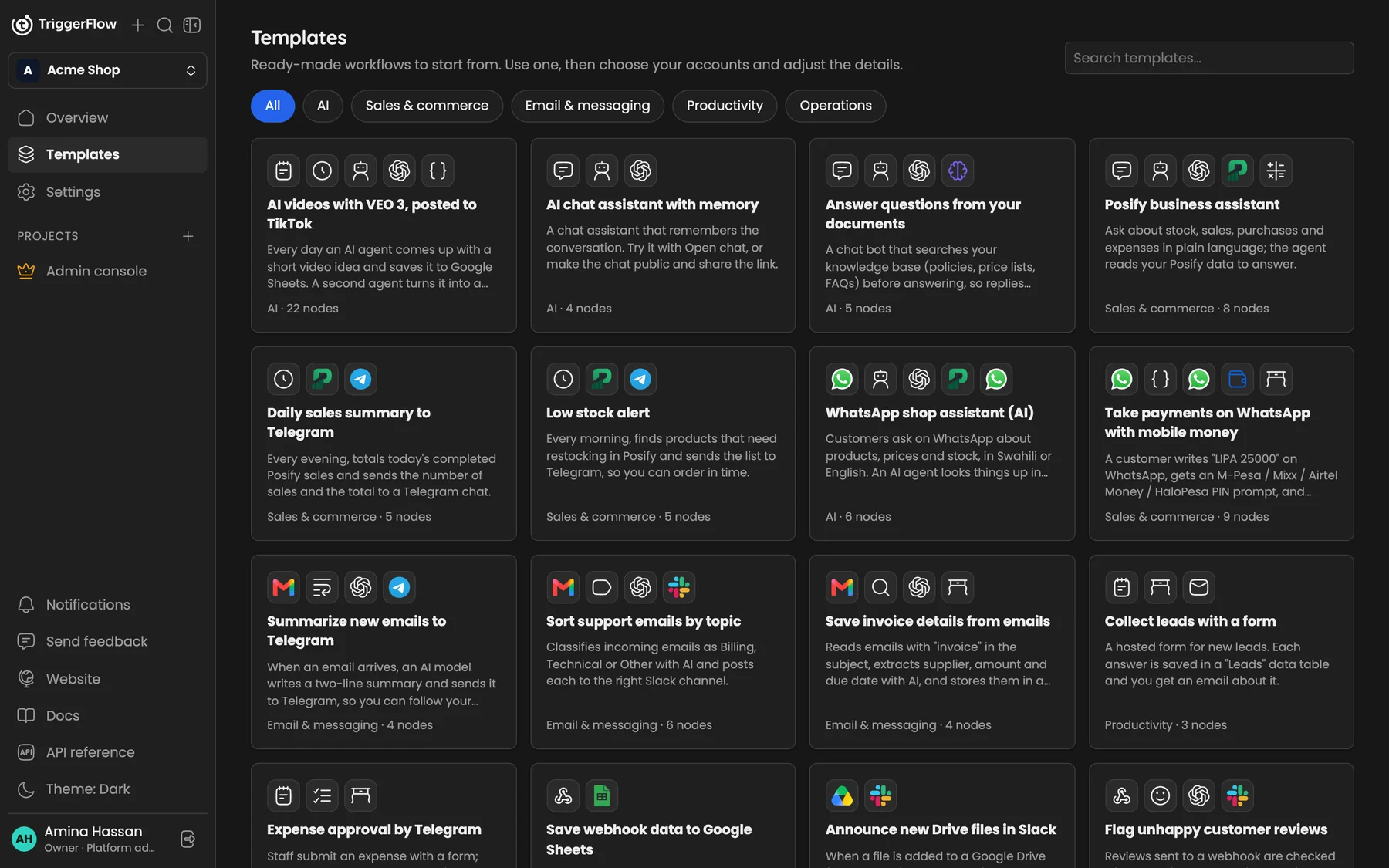This screenshot has width=1389, height=868.
Task: Click the Slack icon on the Sort support emails card
Action: coord(678,587)
